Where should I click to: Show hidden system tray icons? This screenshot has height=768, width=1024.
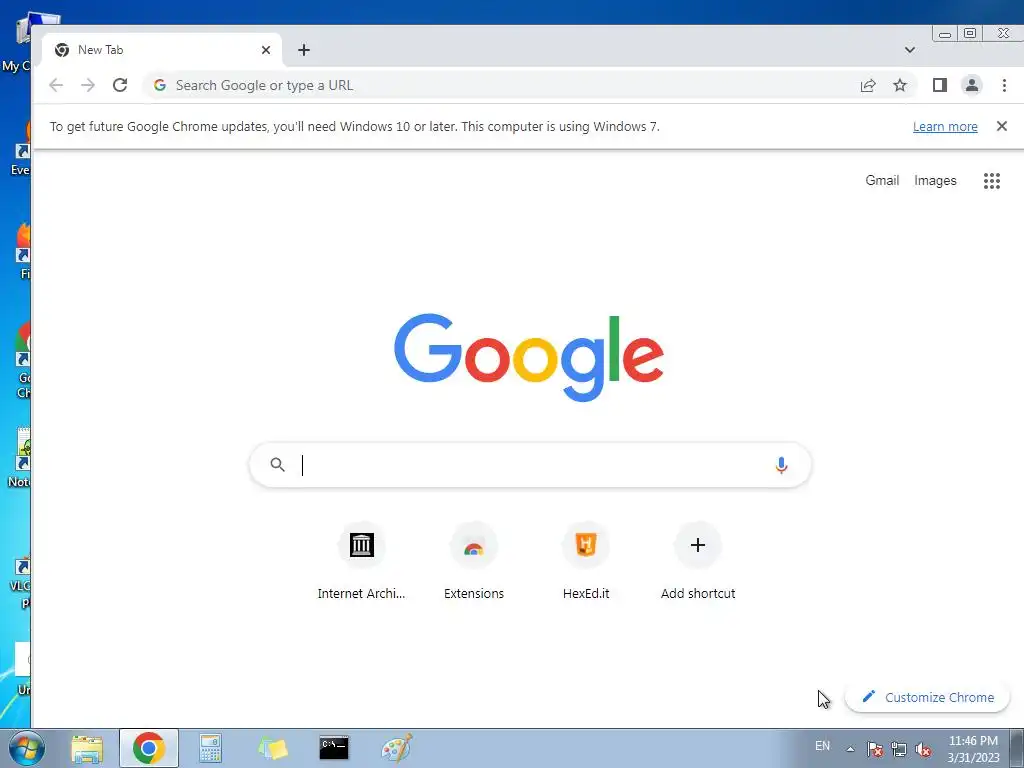(850, 749)
